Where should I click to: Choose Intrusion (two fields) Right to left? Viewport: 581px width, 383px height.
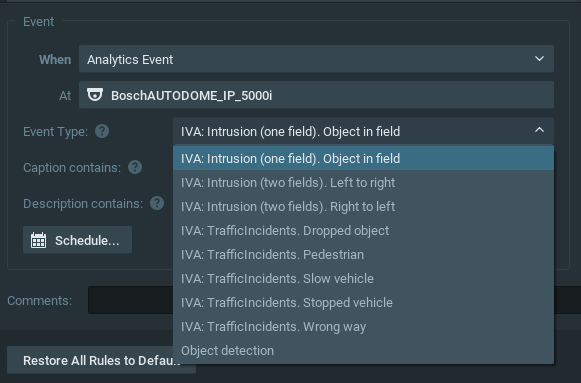[x=363, y=207]
